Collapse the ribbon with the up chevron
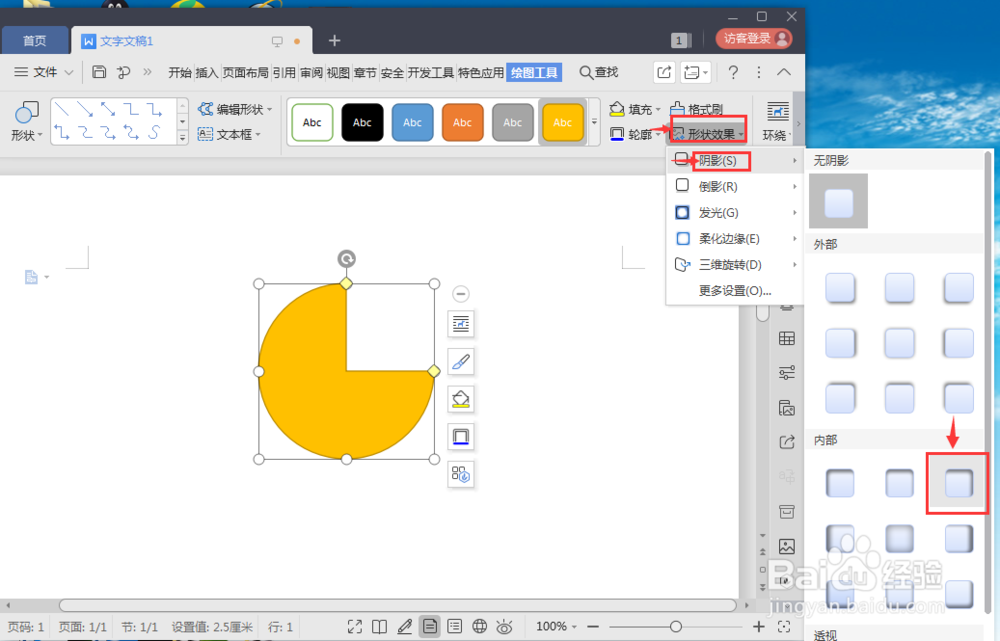 click(784, 72)
